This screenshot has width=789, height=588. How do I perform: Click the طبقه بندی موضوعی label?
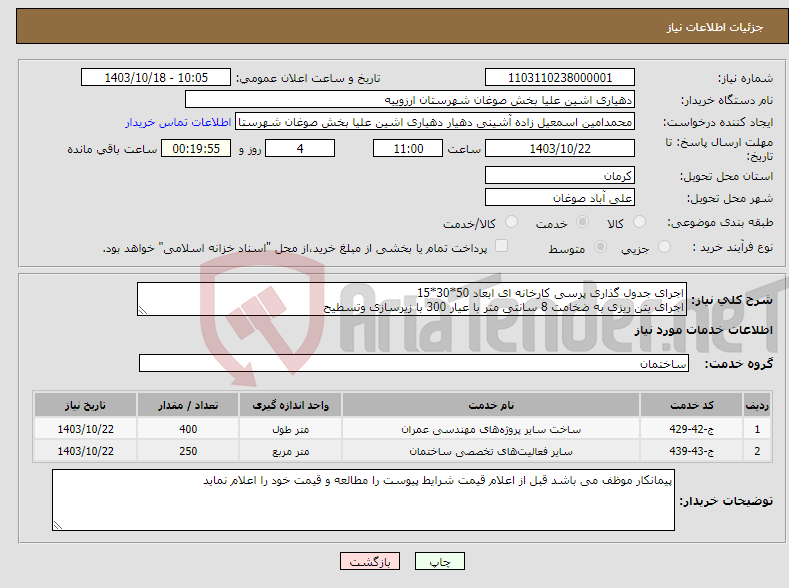click(x=720, y=222)
